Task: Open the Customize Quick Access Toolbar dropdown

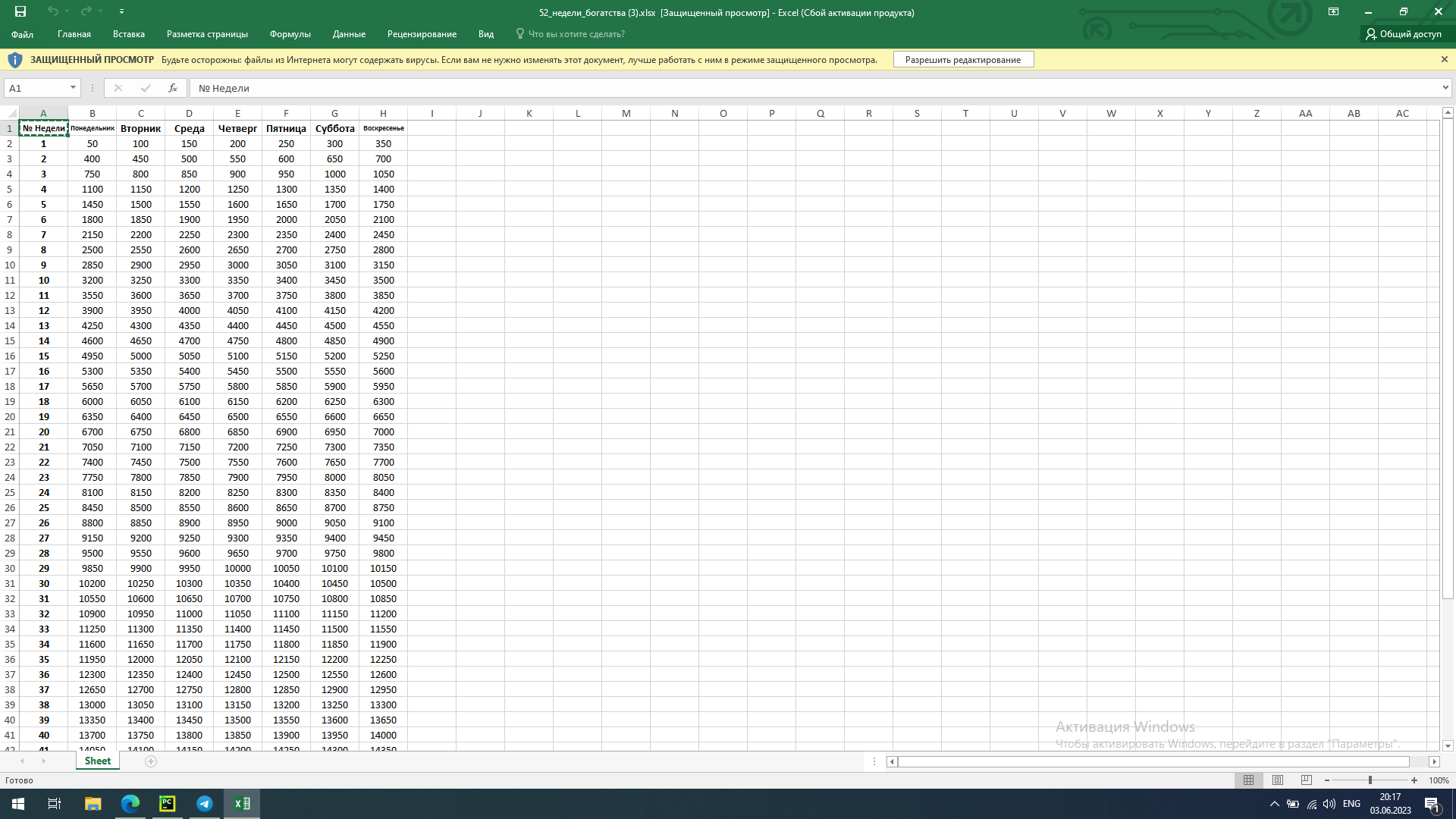Action: (121, 11)
